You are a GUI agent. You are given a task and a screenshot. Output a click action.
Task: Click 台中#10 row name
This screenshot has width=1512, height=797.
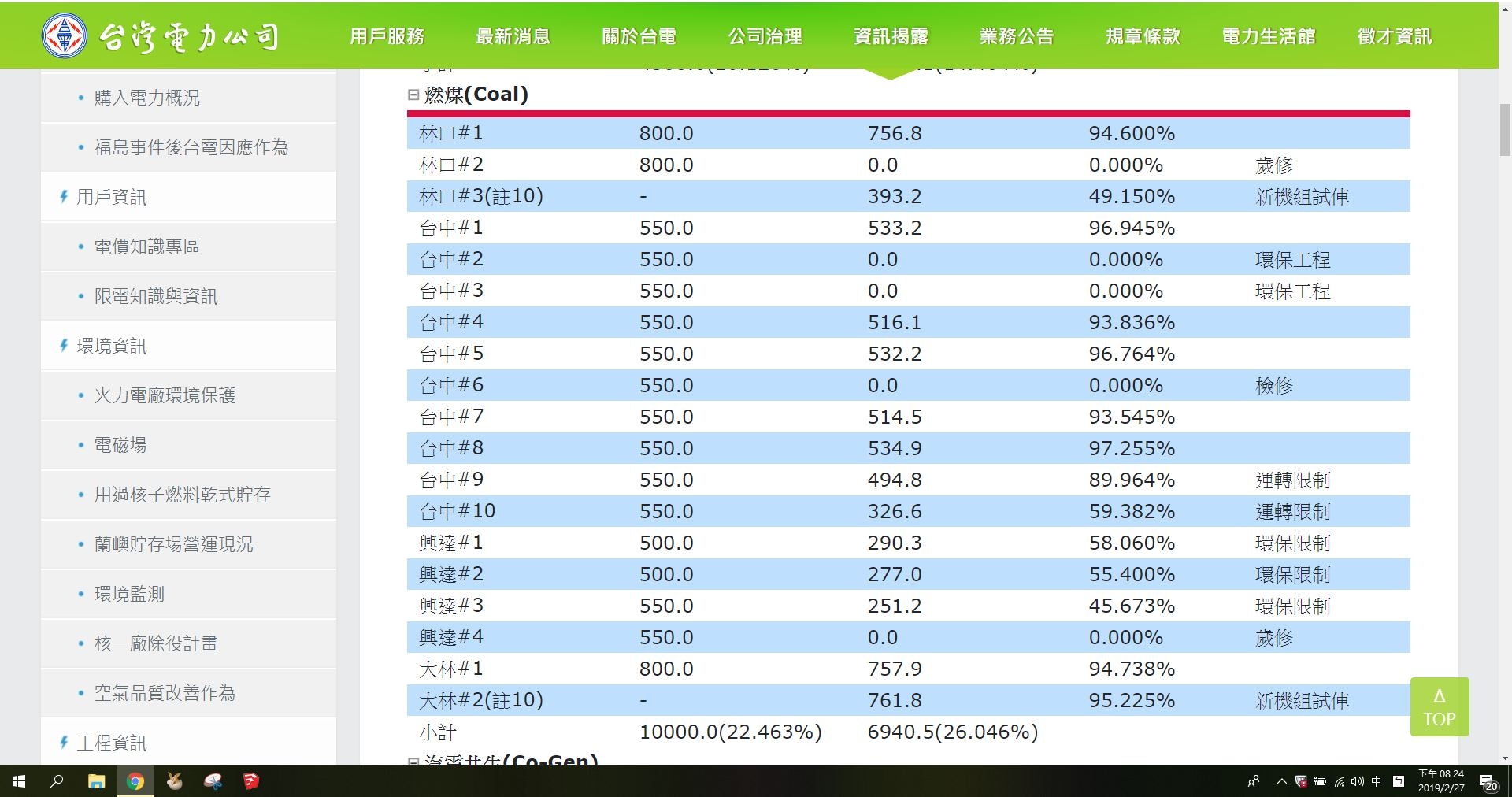(x=457, y=511)
